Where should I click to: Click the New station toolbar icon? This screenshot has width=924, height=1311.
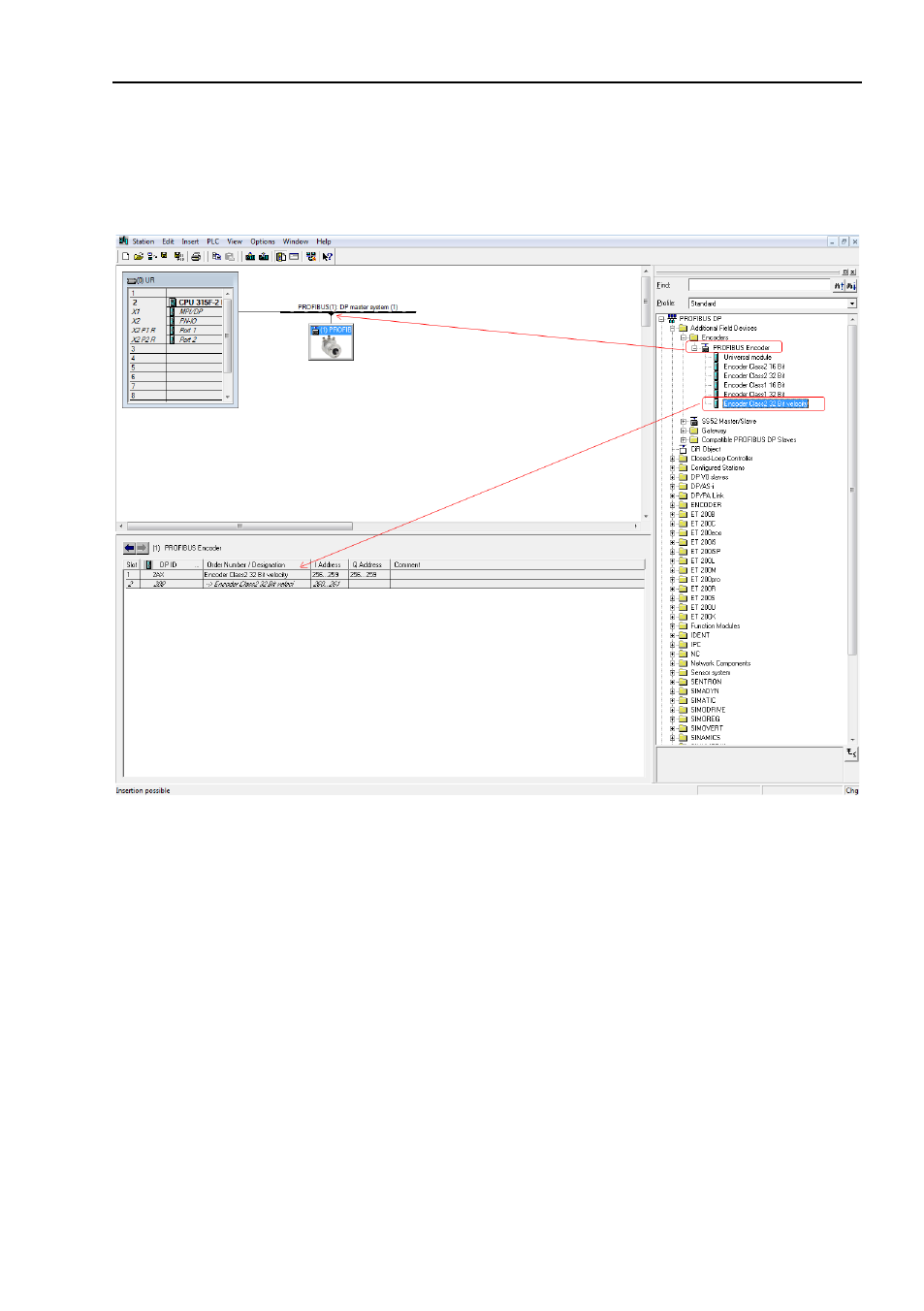[x=125, y=257]
